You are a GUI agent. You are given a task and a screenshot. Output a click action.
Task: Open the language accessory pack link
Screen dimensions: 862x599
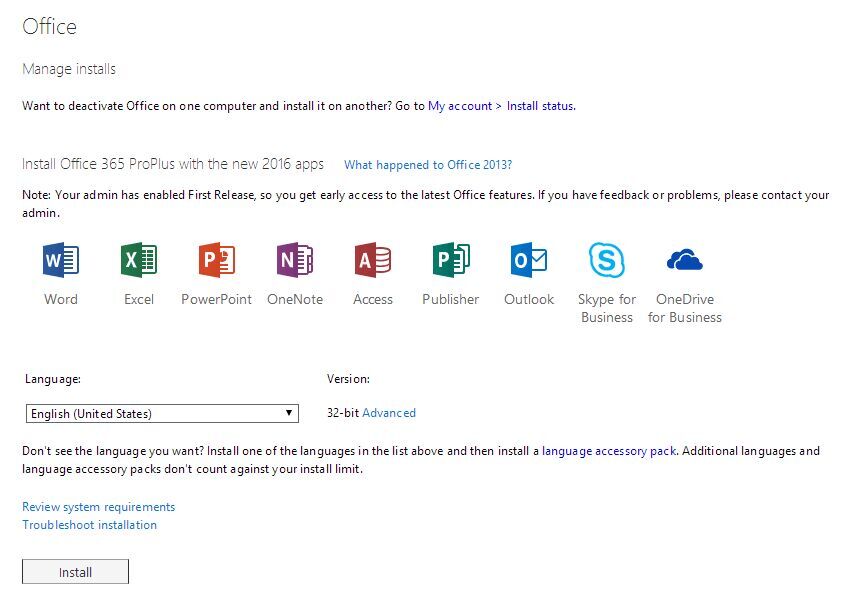tap(609, 451)
